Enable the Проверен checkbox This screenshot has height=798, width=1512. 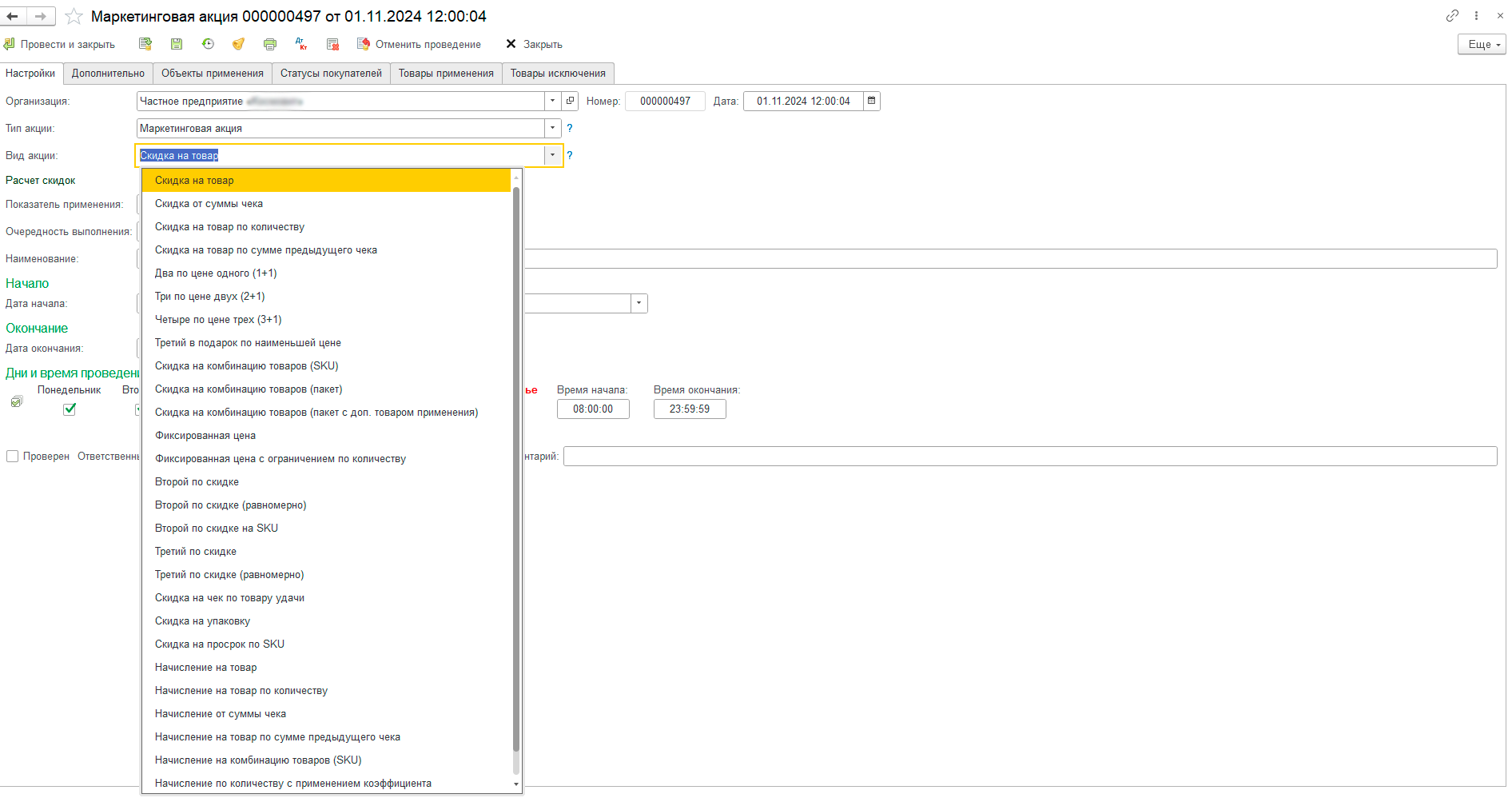pos(12,456)
